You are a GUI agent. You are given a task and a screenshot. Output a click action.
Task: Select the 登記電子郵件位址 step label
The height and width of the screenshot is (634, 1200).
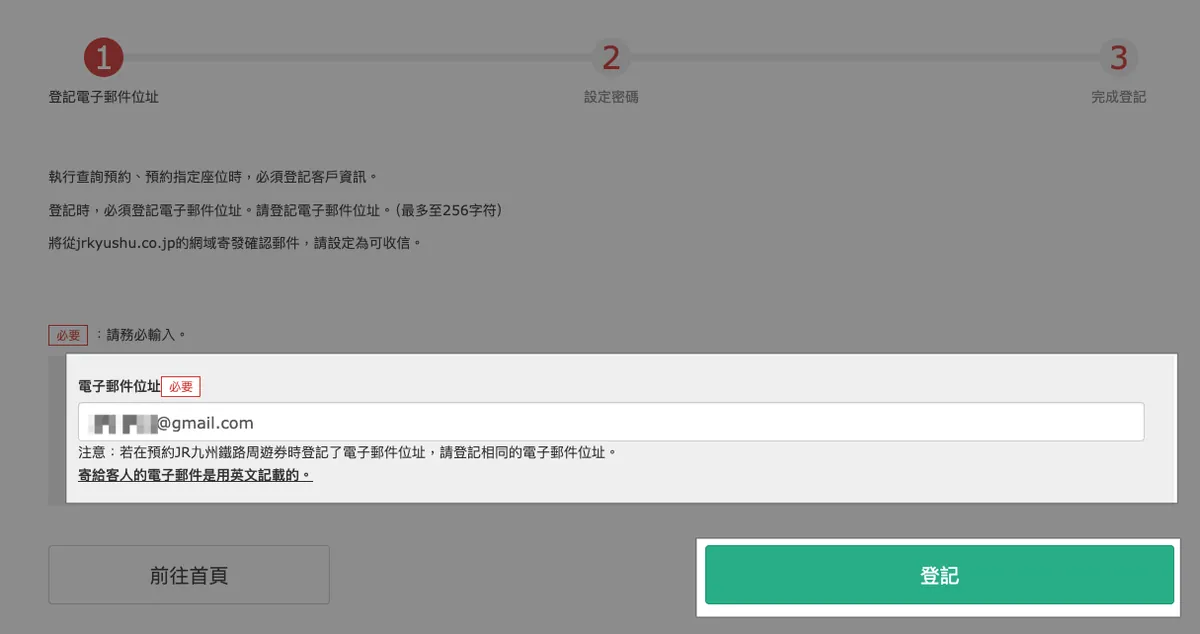point(104,97)
